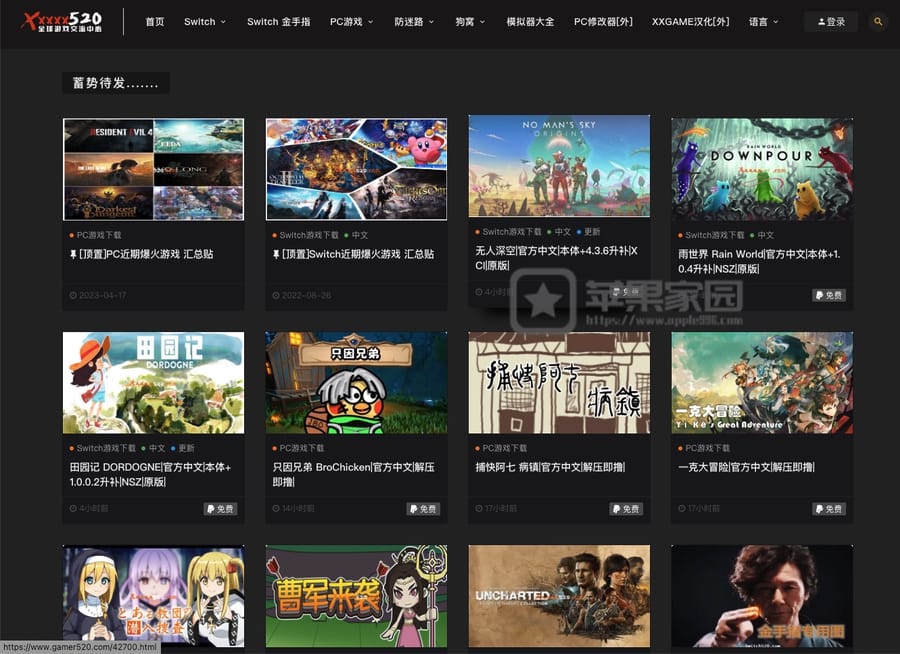Click Switch游戏下载 tag on Switch汇总贴 card

coord(306,235)
